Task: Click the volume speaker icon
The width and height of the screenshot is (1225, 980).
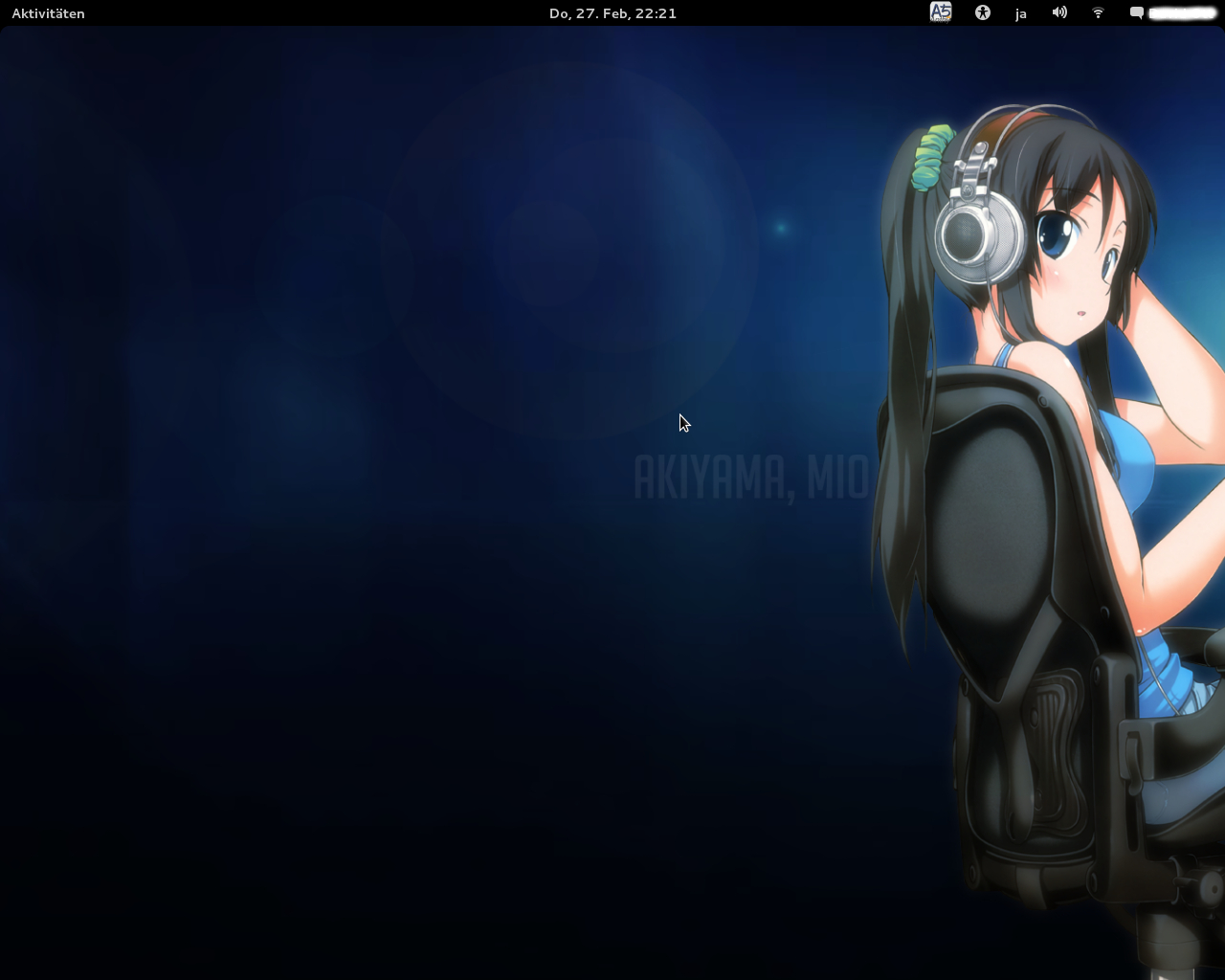Action: coord(1059,13)
